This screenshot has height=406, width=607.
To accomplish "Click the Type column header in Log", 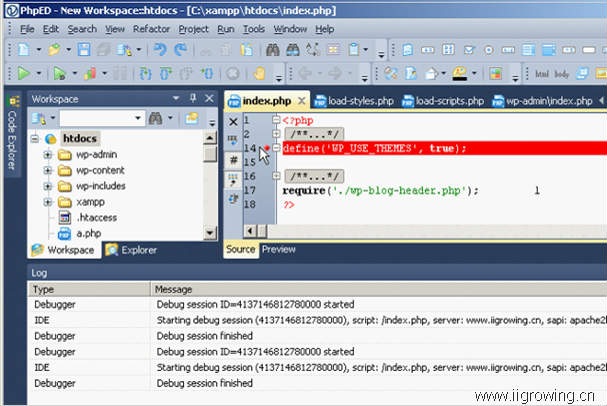I will coord(89,290).
